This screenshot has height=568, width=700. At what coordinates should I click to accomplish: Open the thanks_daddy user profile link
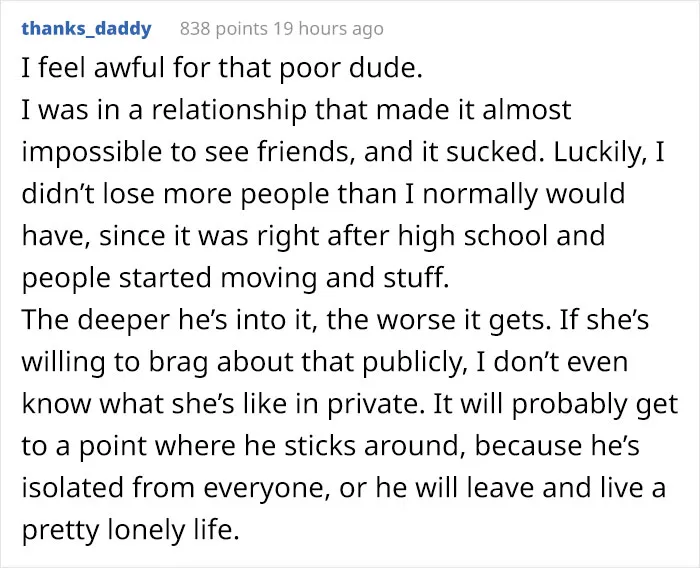[x=87, y=29]
